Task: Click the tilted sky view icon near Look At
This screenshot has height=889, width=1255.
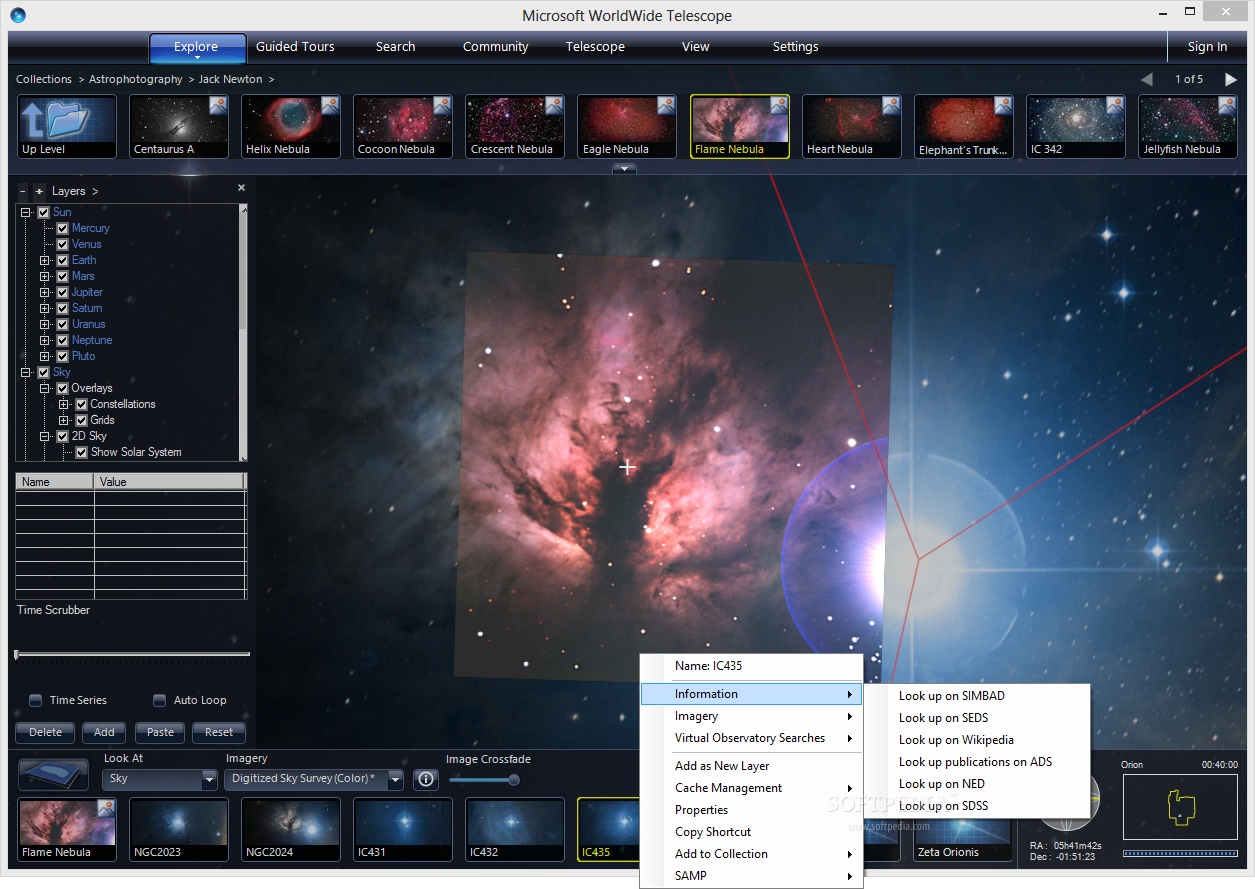Action: coord(54,777)
